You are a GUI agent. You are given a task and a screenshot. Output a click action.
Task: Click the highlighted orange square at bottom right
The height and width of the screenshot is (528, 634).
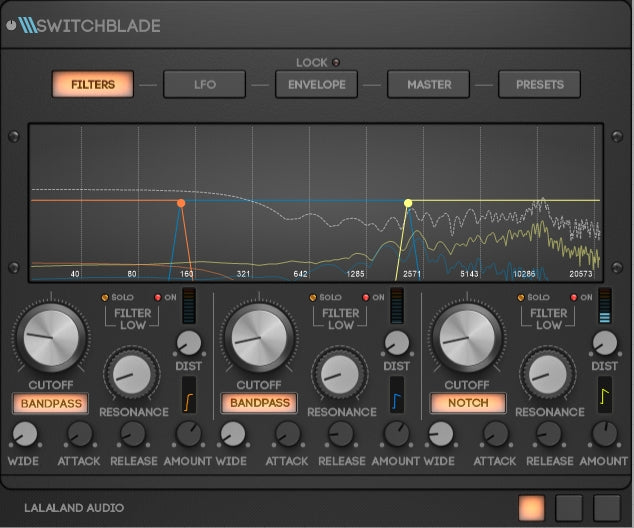533,507
